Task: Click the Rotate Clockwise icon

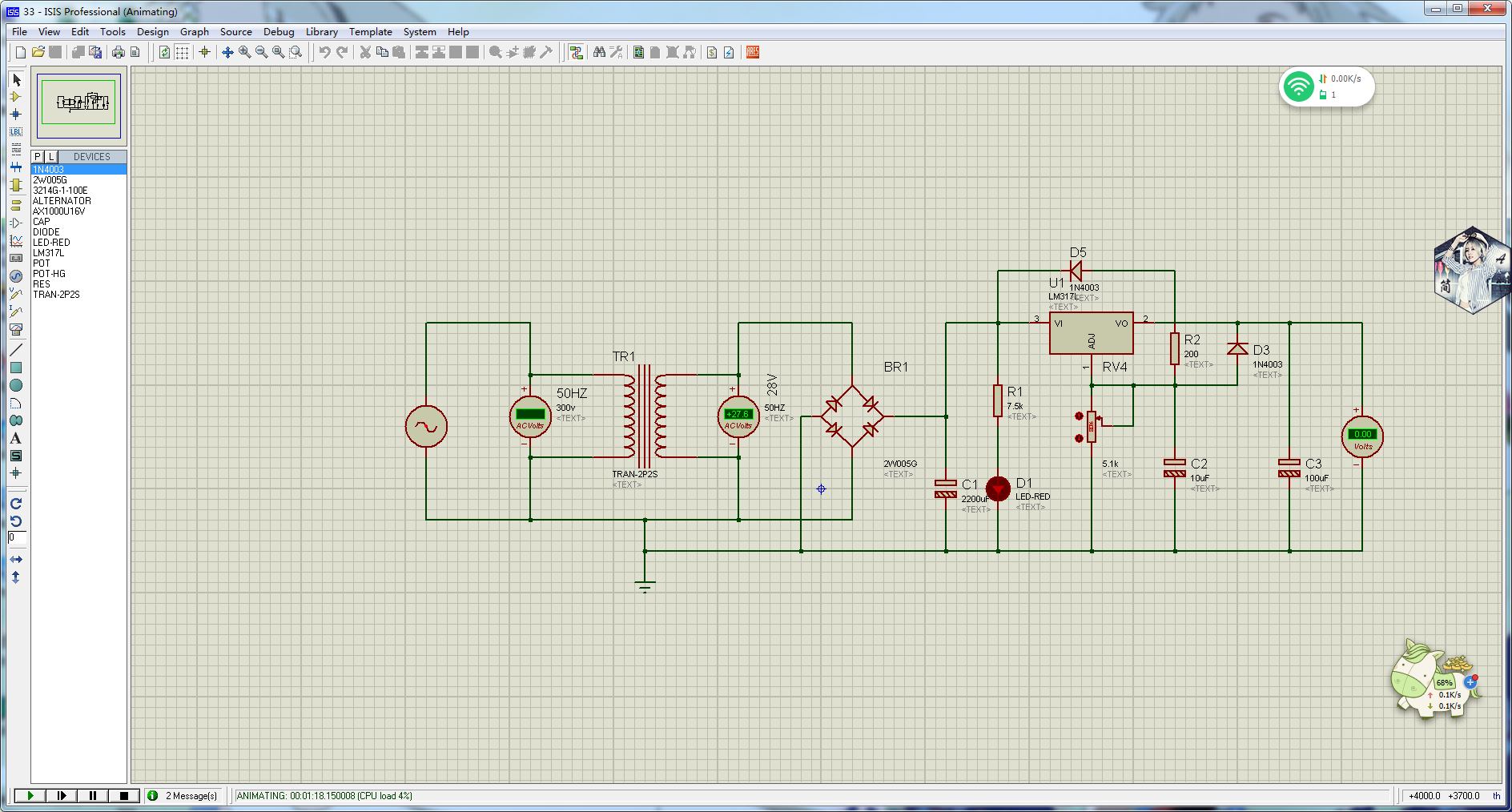Action: [x=16, y=504]
